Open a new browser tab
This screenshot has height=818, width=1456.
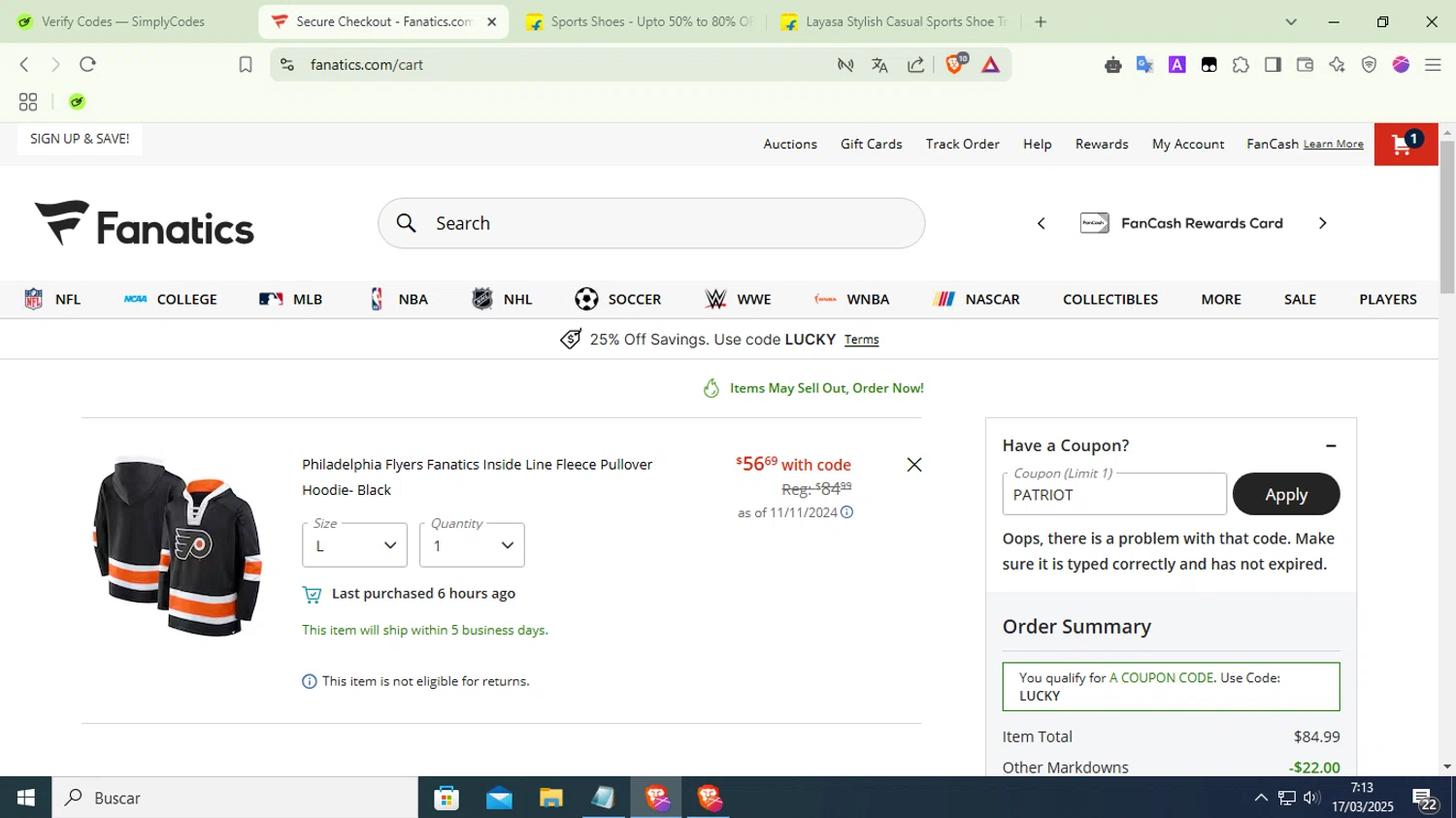[x=1041, y=21]
